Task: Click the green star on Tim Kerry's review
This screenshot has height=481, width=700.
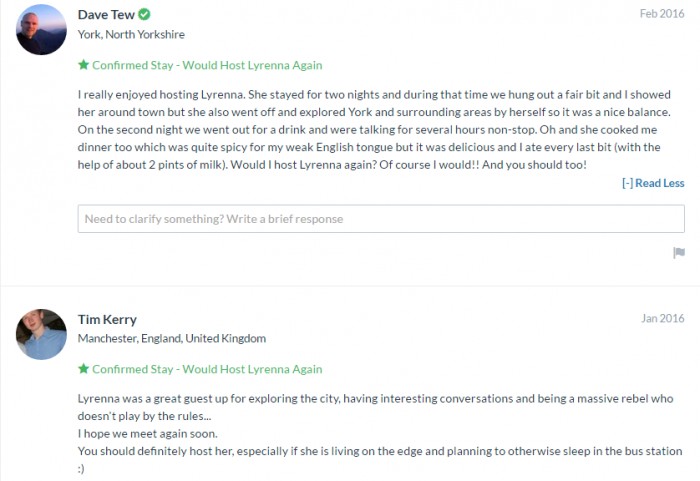Action: click(83, 369)
